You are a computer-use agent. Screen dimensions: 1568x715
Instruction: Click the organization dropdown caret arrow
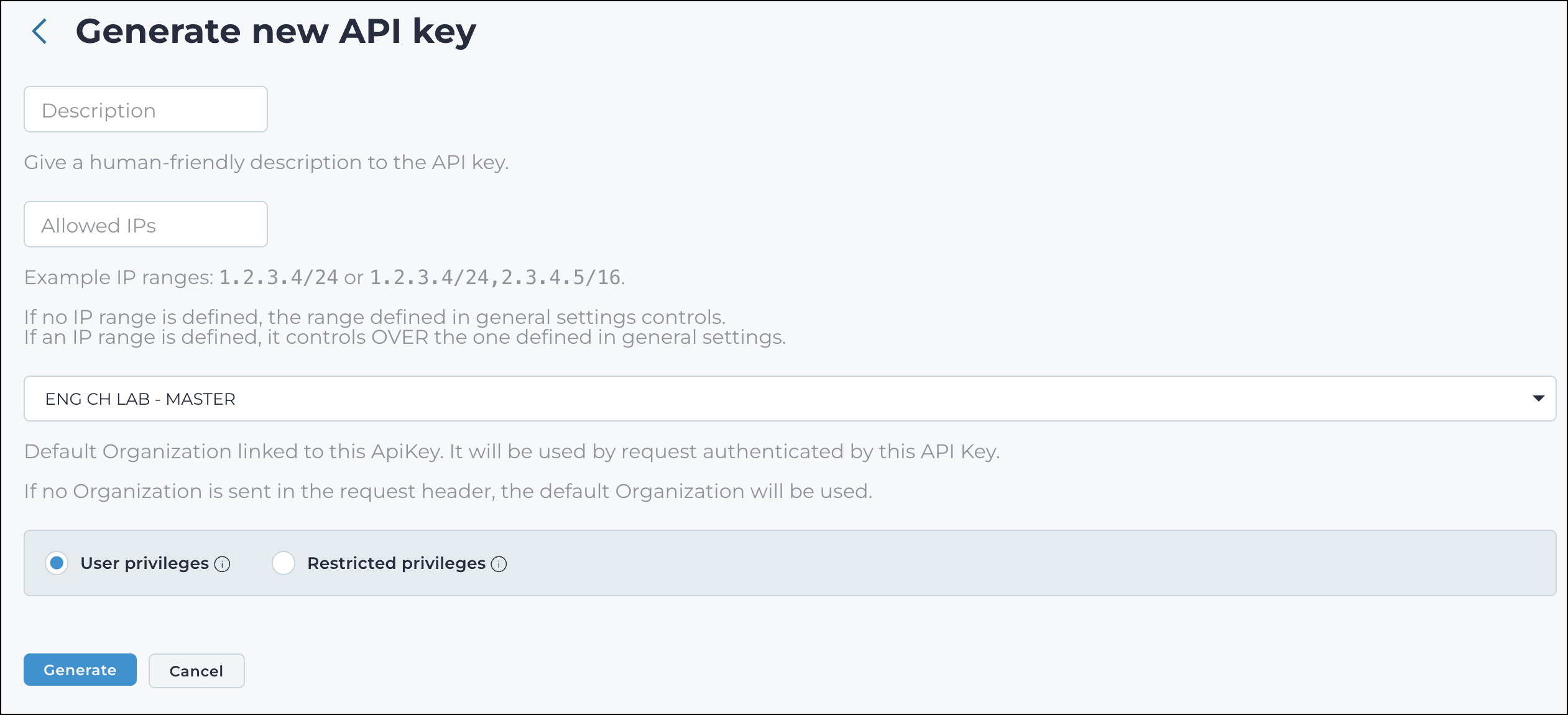[1539, 399]
